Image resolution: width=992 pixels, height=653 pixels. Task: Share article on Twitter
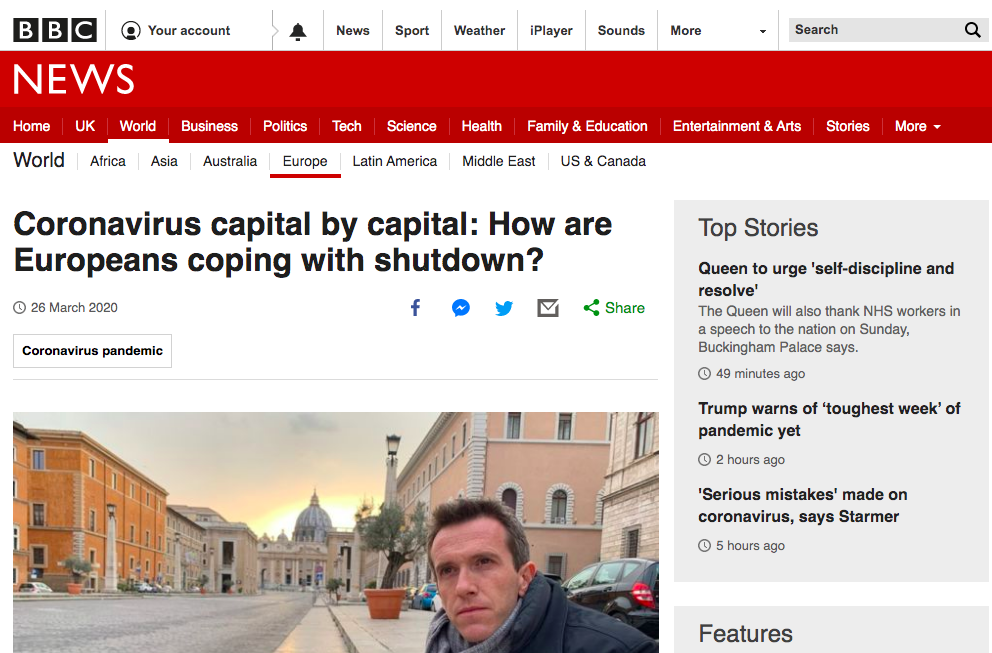504,308
